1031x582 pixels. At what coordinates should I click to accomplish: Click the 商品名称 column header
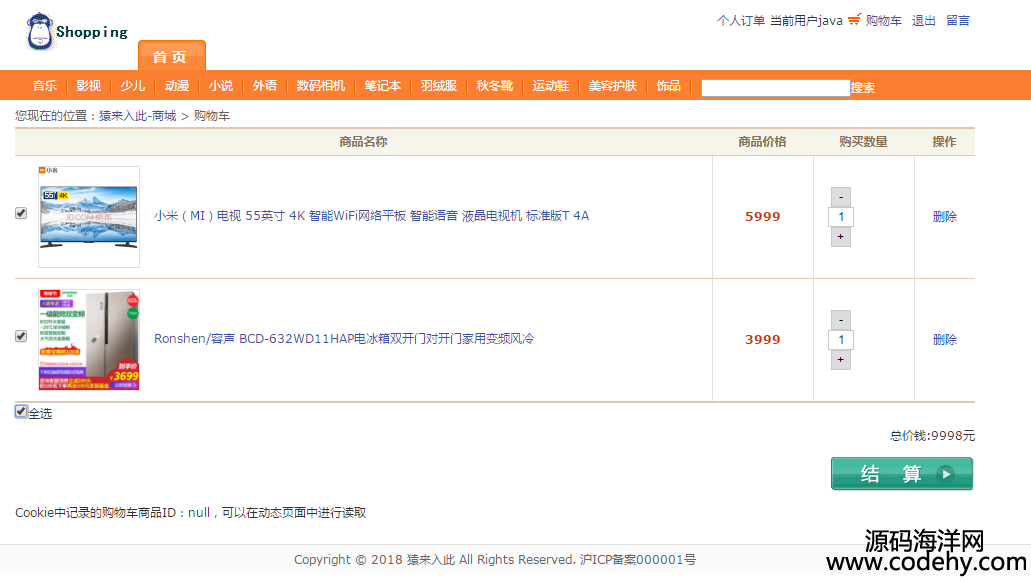(x=363, y=141)
